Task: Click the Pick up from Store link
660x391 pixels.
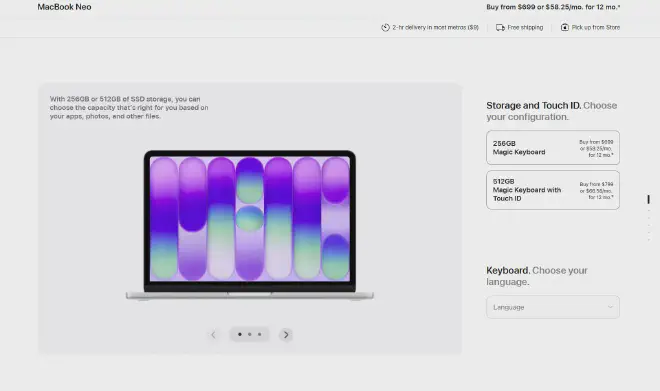Action: tap(596, 27)
